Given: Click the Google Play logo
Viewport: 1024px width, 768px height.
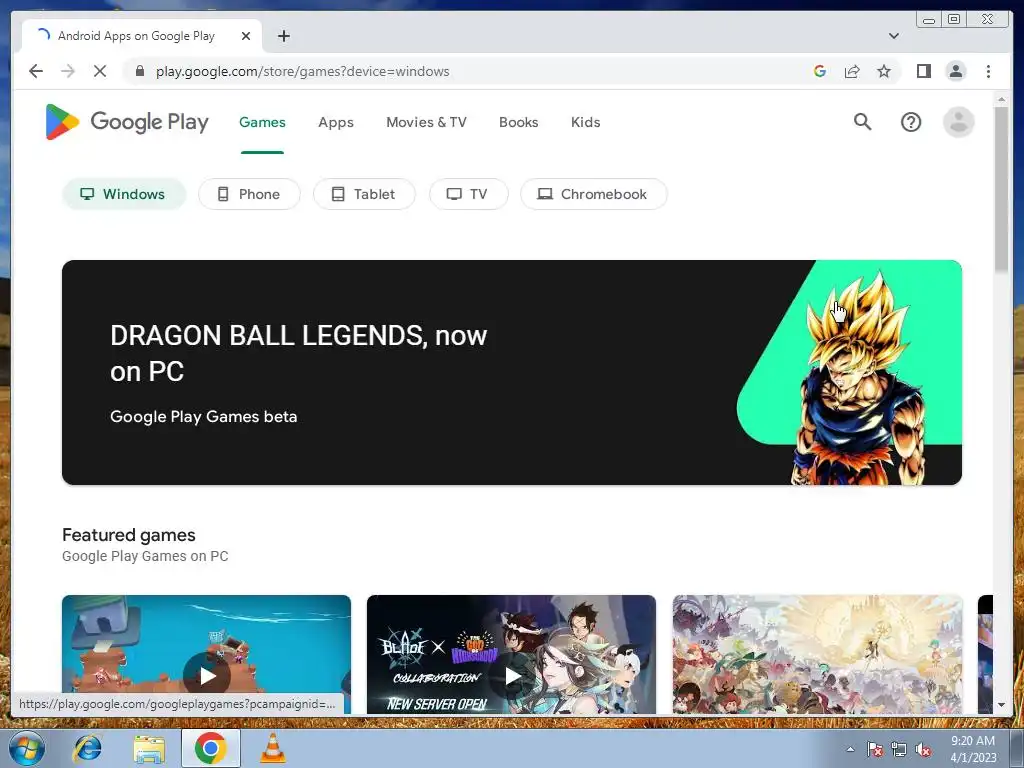Looking at the screenshot, I should tap(127, 121).
